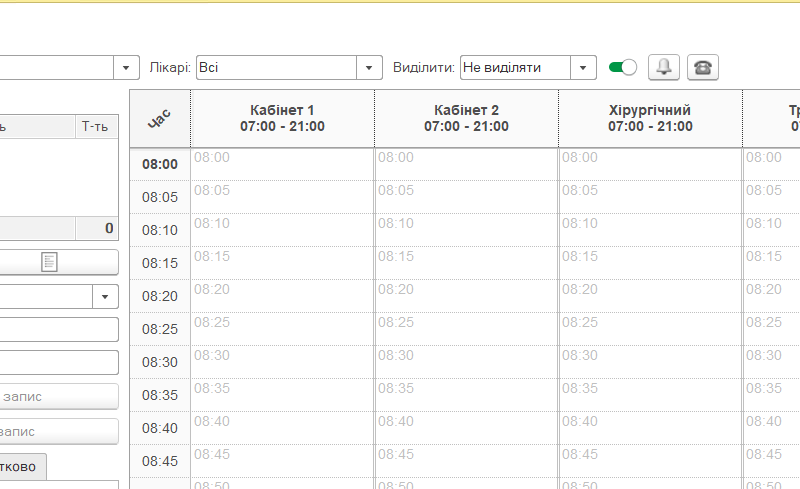Click the Хірургічний column header
This screenshot has width=800, height=489.
tap(650, 118)
